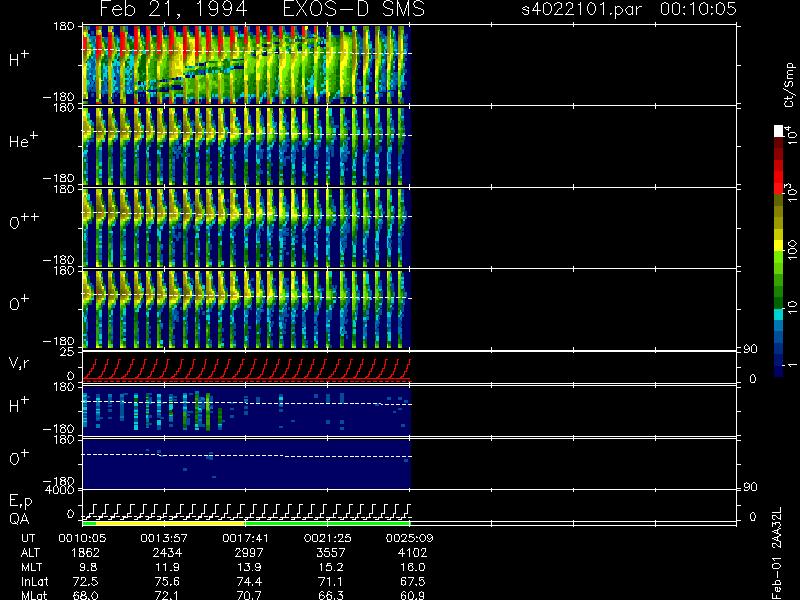Click the 'EXOS-D SMS' instrument title

tap(354, 9)
